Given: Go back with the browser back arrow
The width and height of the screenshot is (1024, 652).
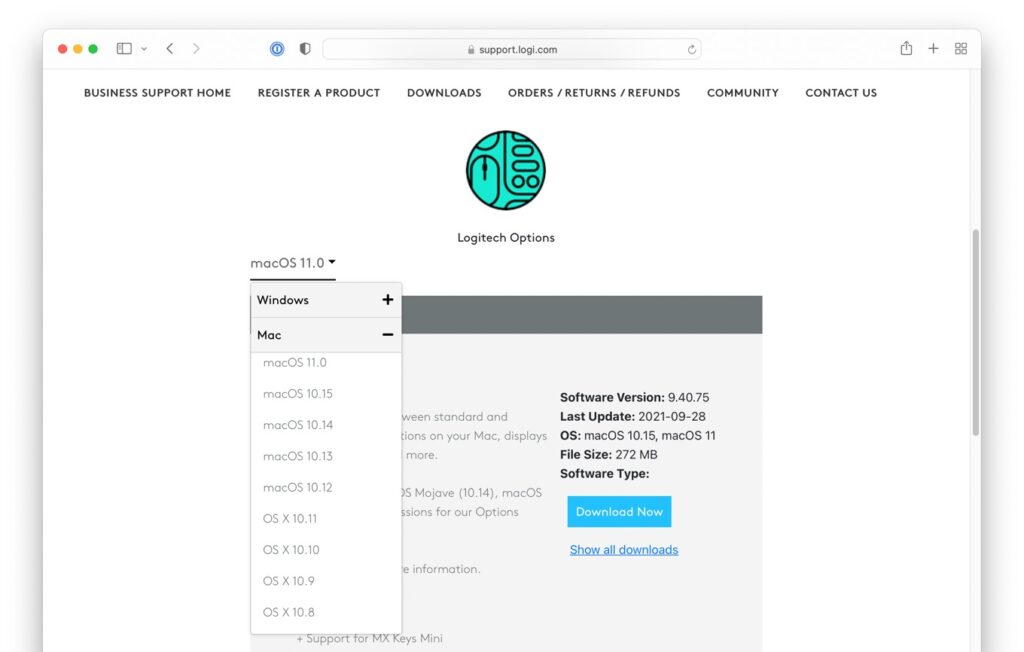Looking at the screenshot, I should pos(170,49).
